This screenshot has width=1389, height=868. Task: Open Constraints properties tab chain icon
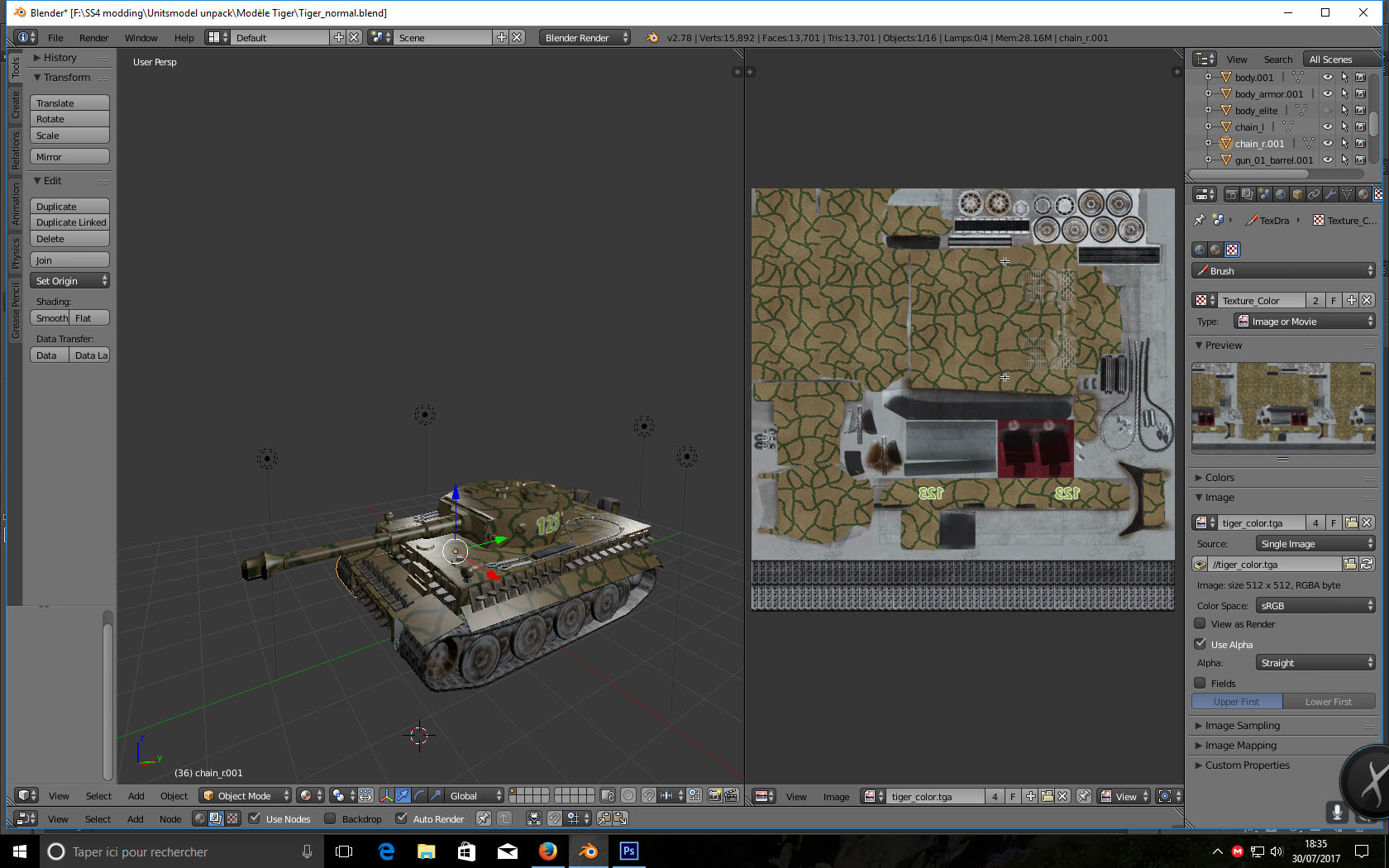pos(1314,194)
